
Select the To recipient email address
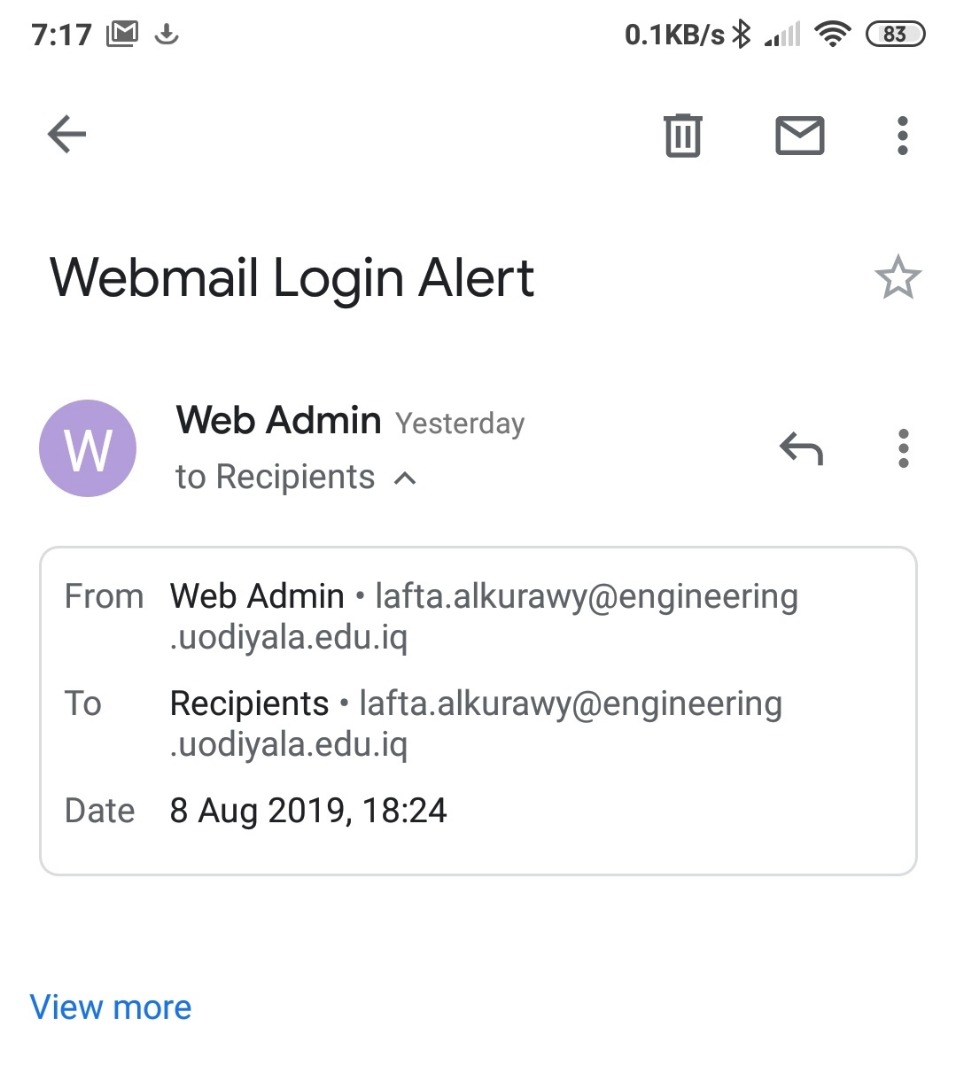pos(476,724)
